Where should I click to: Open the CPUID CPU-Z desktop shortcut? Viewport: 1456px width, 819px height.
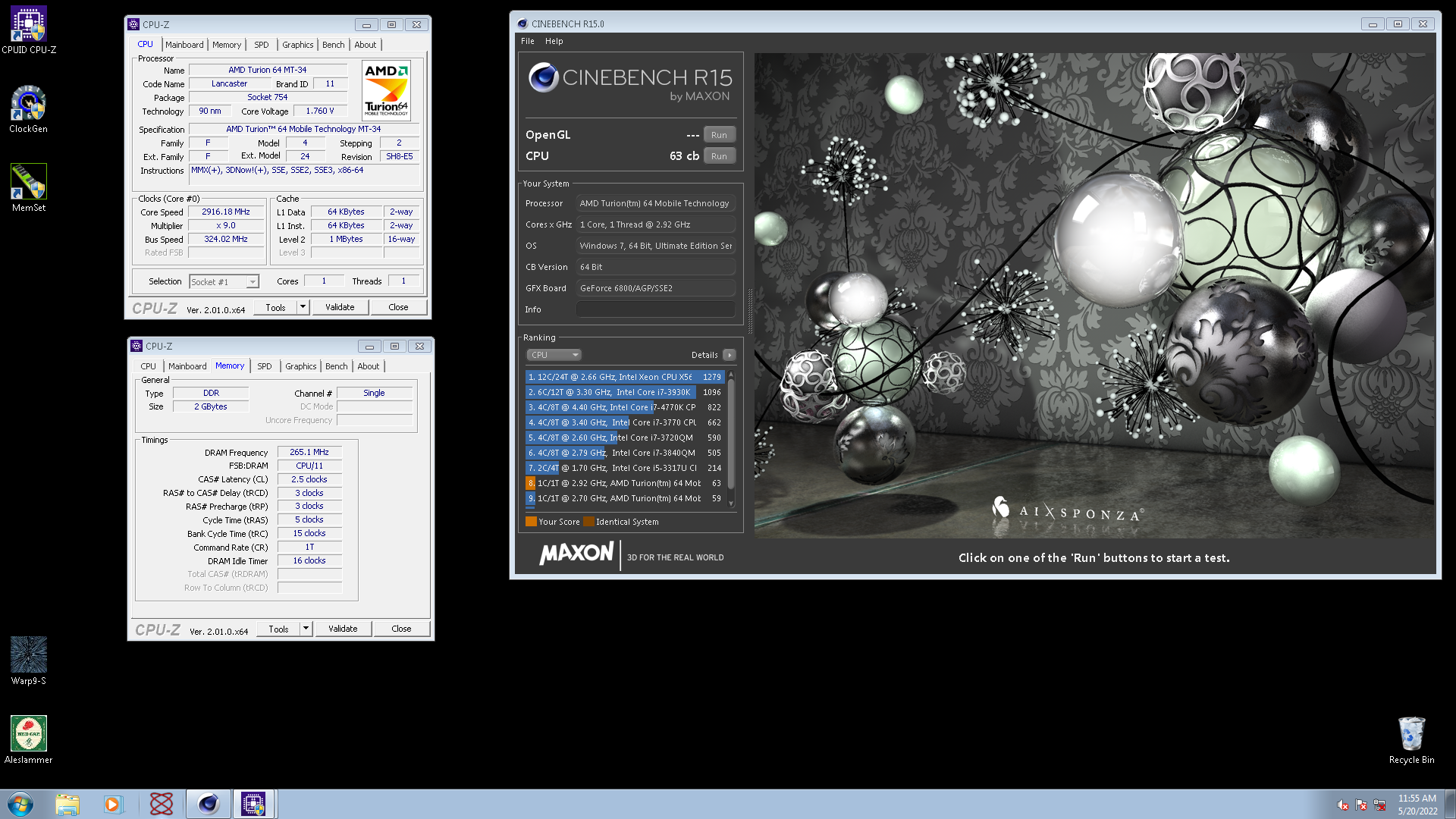point(29,30)
